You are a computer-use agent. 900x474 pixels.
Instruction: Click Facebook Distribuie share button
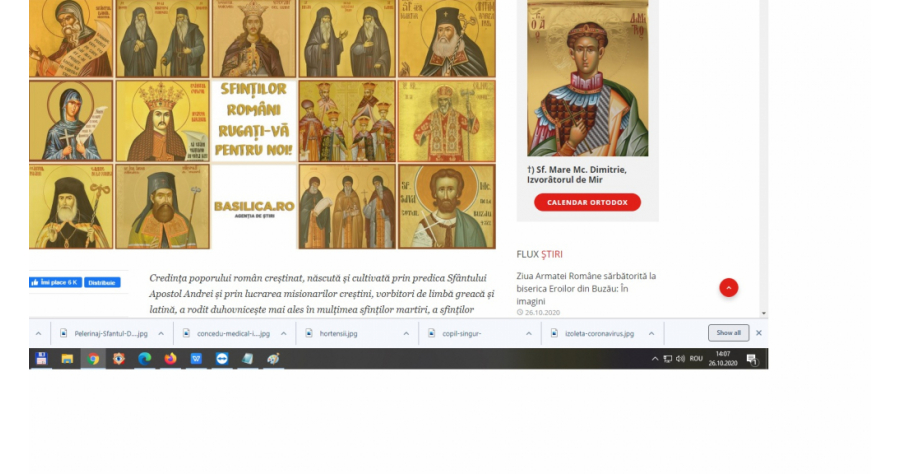point(102,282)
